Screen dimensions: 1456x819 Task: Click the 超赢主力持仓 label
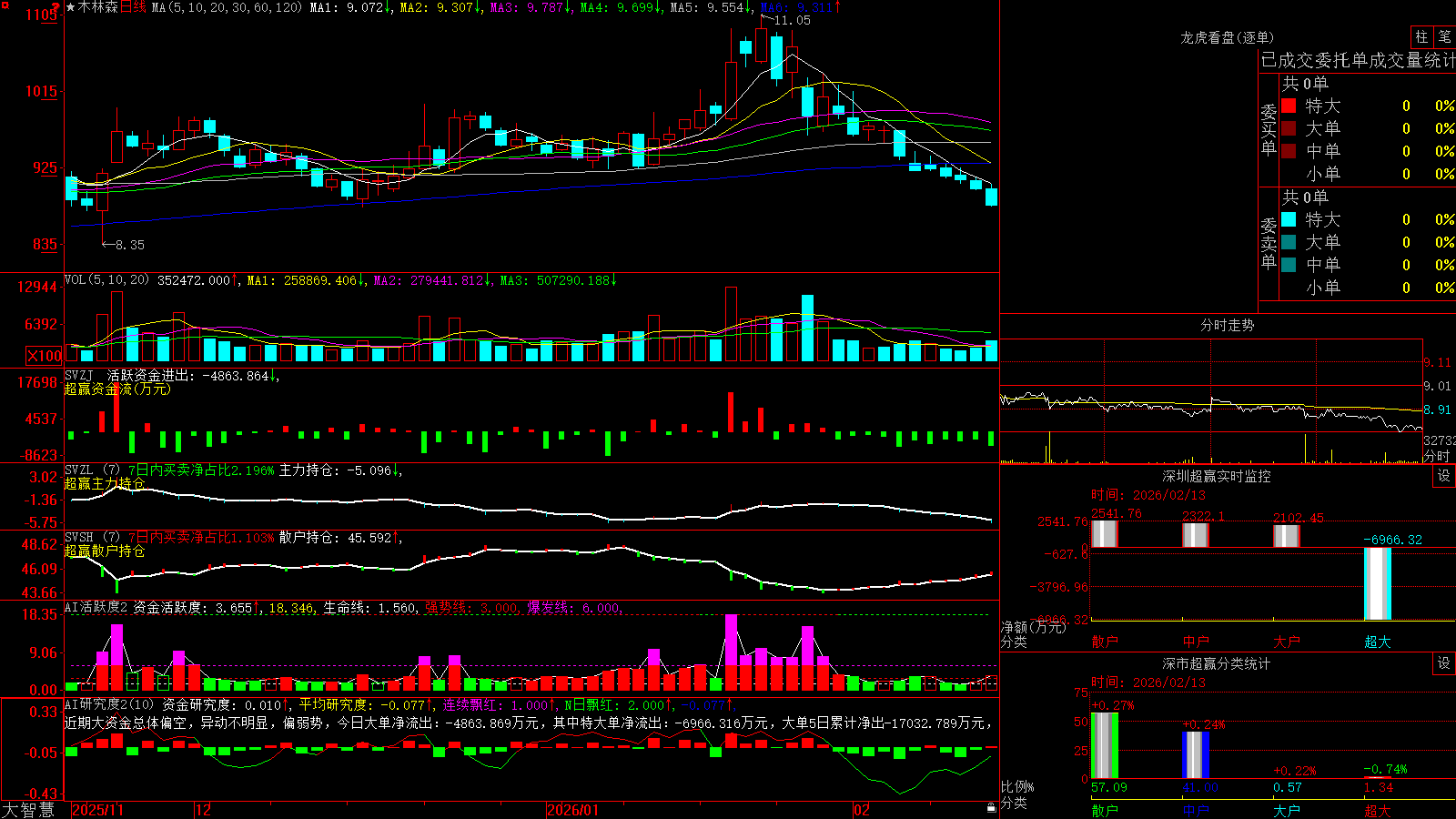105,483
